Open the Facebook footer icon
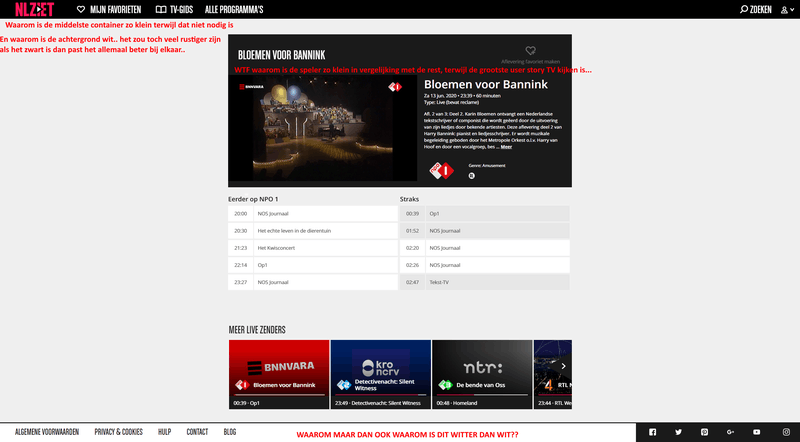This screenshot has width=800, height=442. [653, 432]
